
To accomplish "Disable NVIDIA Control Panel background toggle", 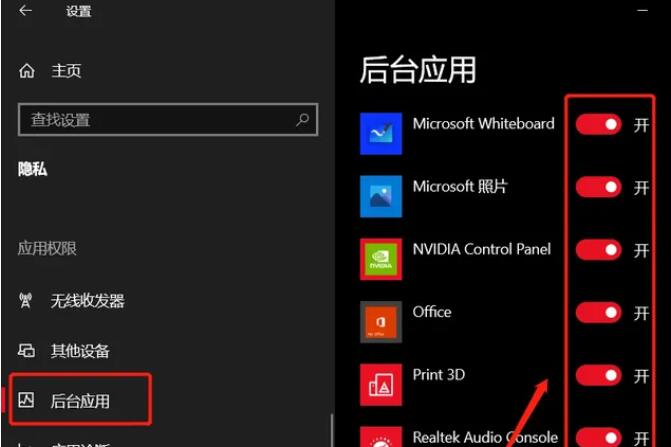I will coord(598,250).
